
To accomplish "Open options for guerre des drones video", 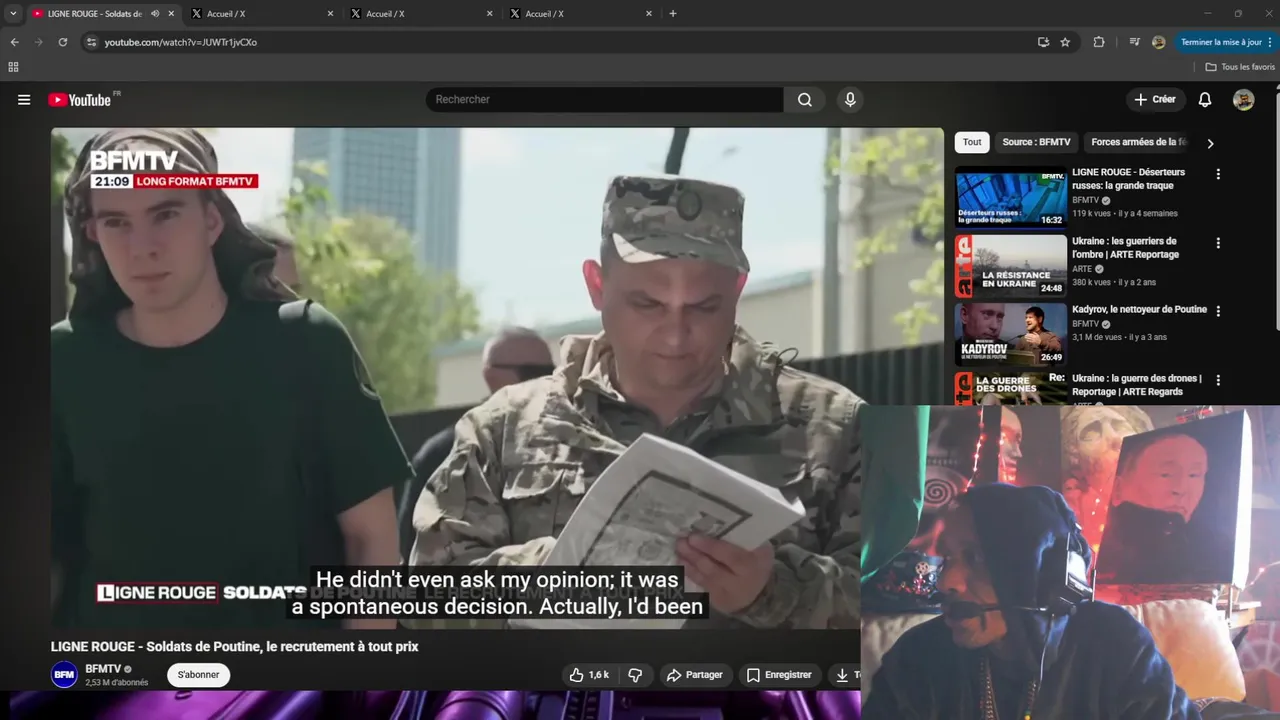I will coord(1218,380).
